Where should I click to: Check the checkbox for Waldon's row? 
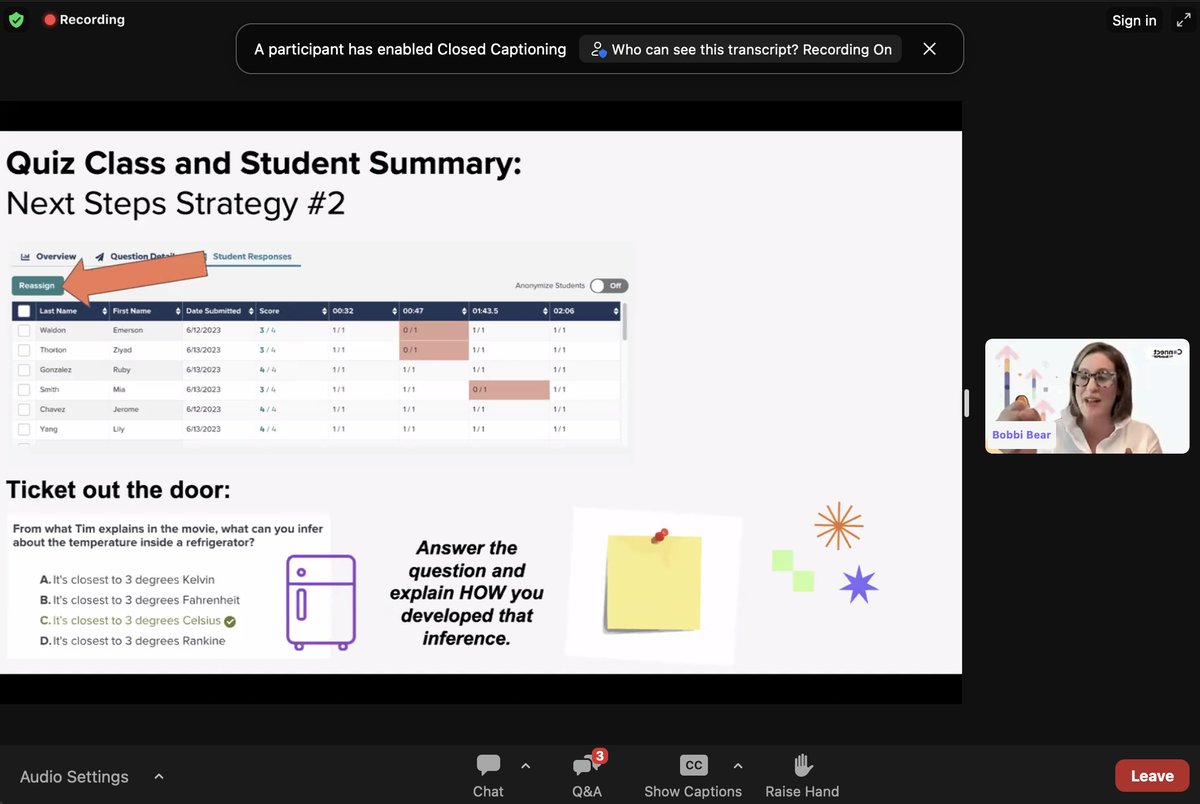[x=24, y=330]
